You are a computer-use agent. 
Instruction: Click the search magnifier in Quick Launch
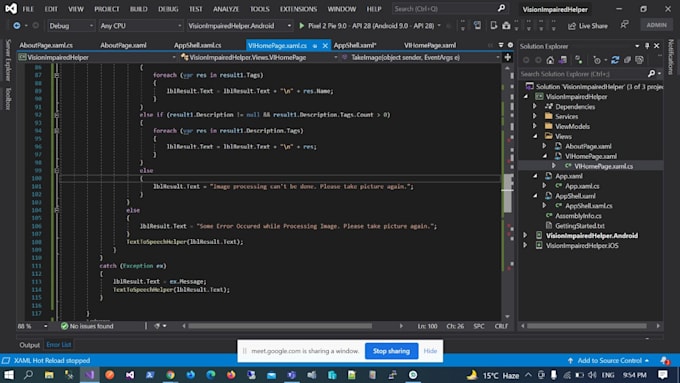(501, 8)
